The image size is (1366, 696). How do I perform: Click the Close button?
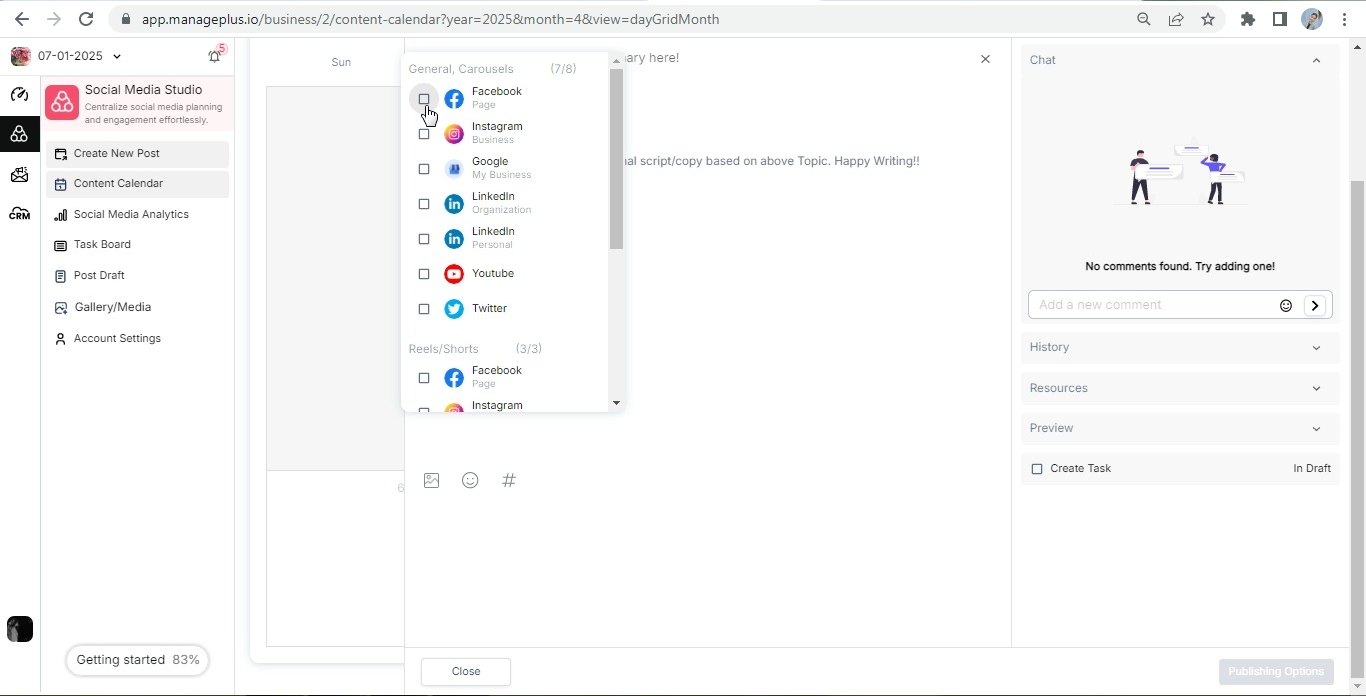point(466,672)
